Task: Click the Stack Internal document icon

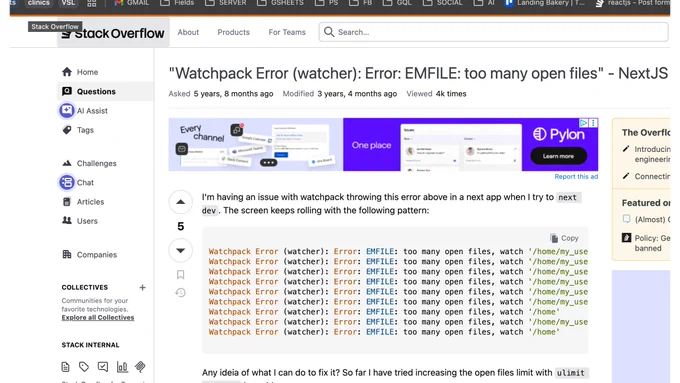Action: 65,367
